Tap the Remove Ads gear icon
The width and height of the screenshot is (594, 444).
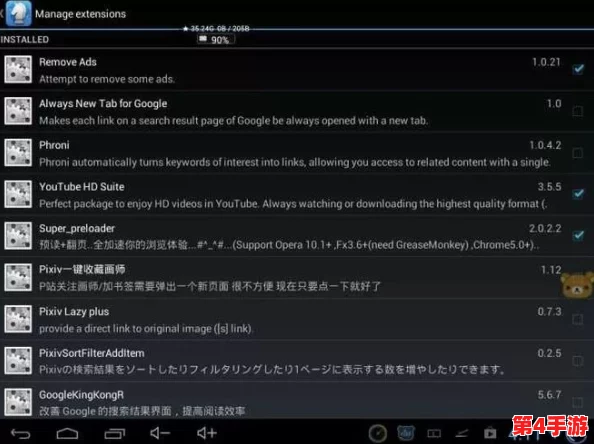18,69
